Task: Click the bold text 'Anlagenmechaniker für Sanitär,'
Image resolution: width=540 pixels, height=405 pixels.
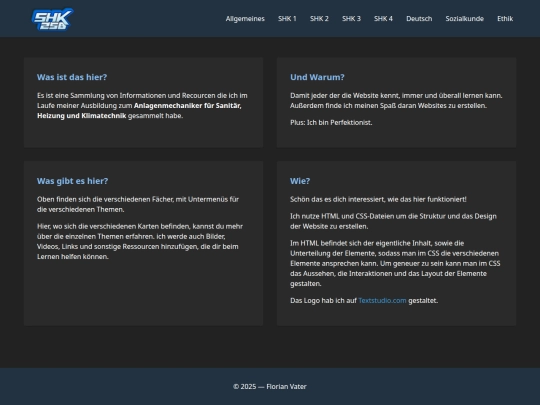Action: (x=188, y=106)
